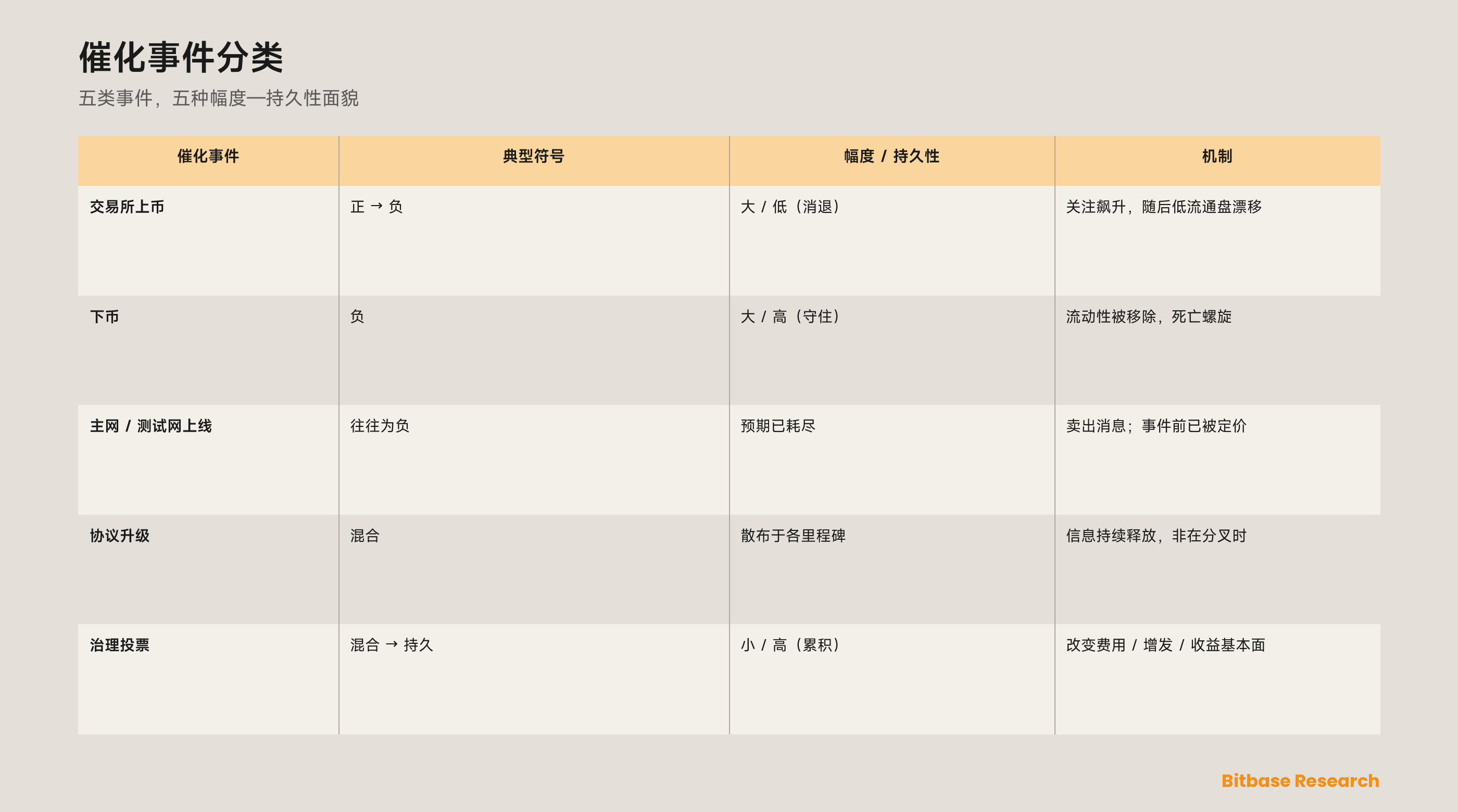1458x812 pixels.
Task: Click the Bitbase Research footer text
Action: [x=1300, y=781]
